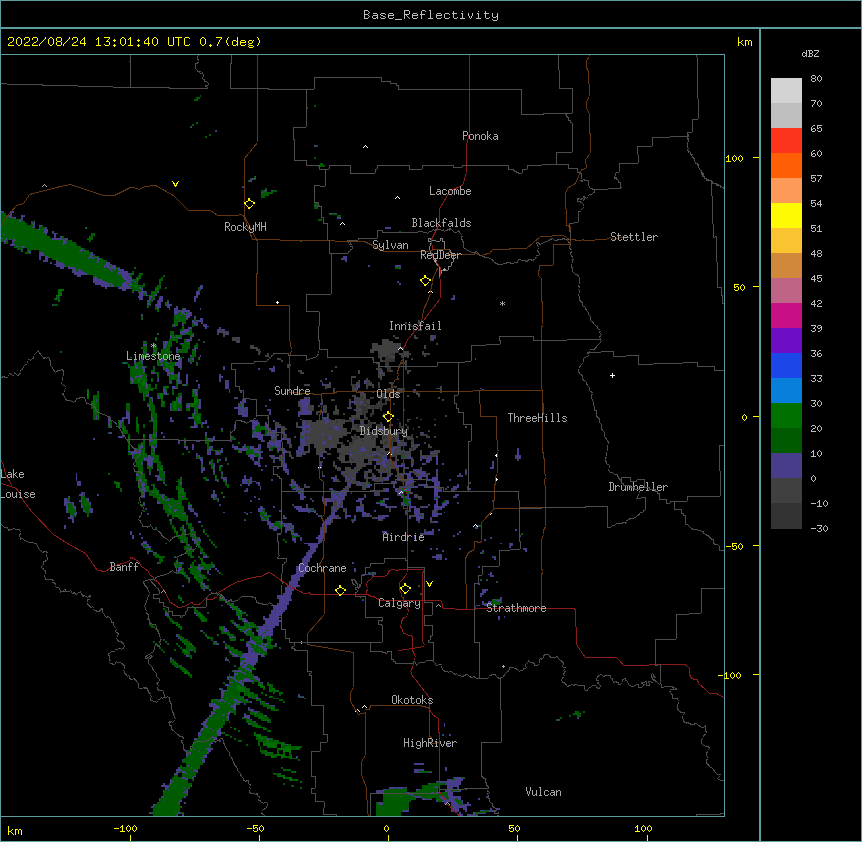Click the -30 value in the dBZ legend
Viewport: 862px width, 842px height.
pos(819,528)
